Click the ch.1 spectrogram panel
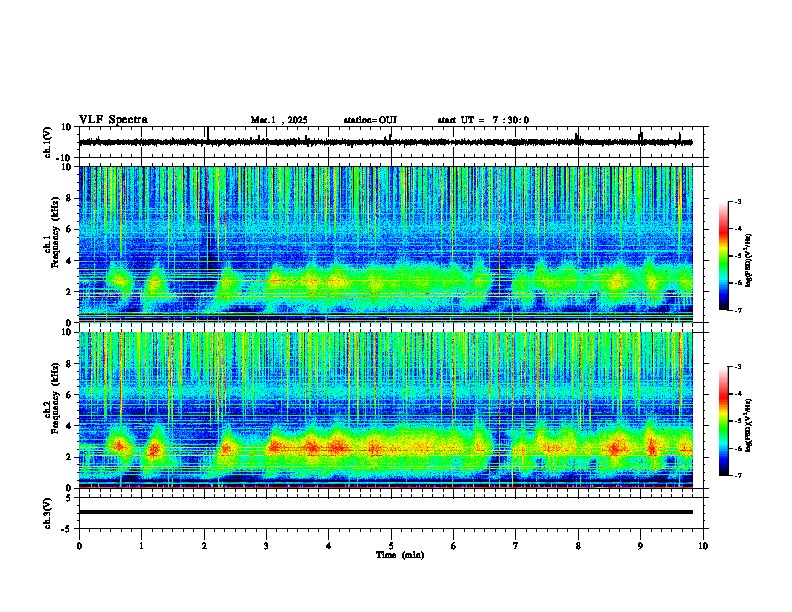Screen dimensions: 792x612 (385, 244)
